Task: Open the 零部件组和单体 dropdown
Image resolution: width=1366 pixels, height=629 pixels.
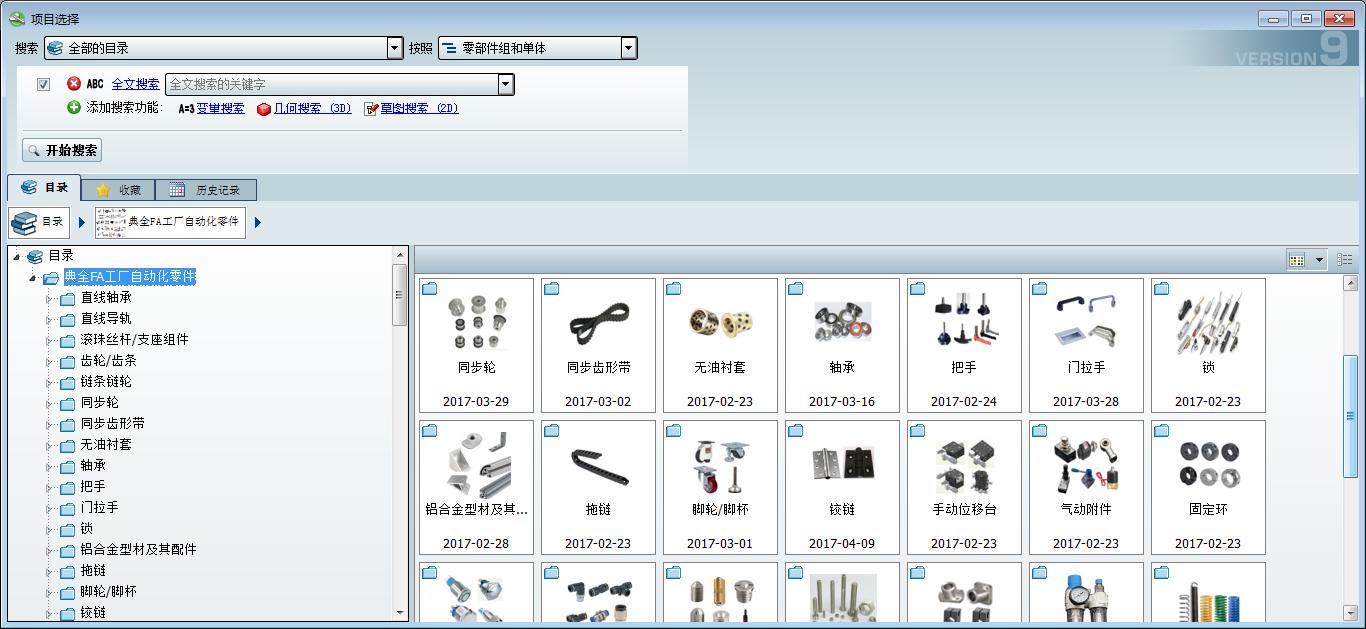Action: (x=628, y=48)
